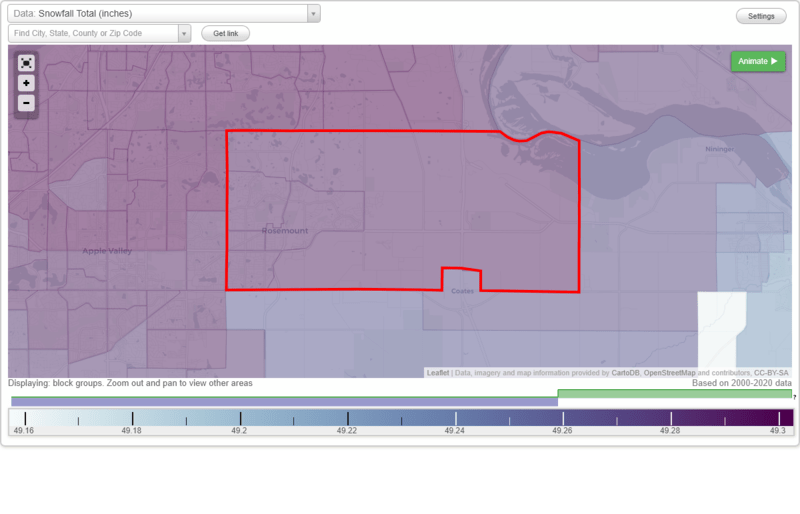
Task: Click the Based on 2000-2020 data text
Action: [742, 383]
